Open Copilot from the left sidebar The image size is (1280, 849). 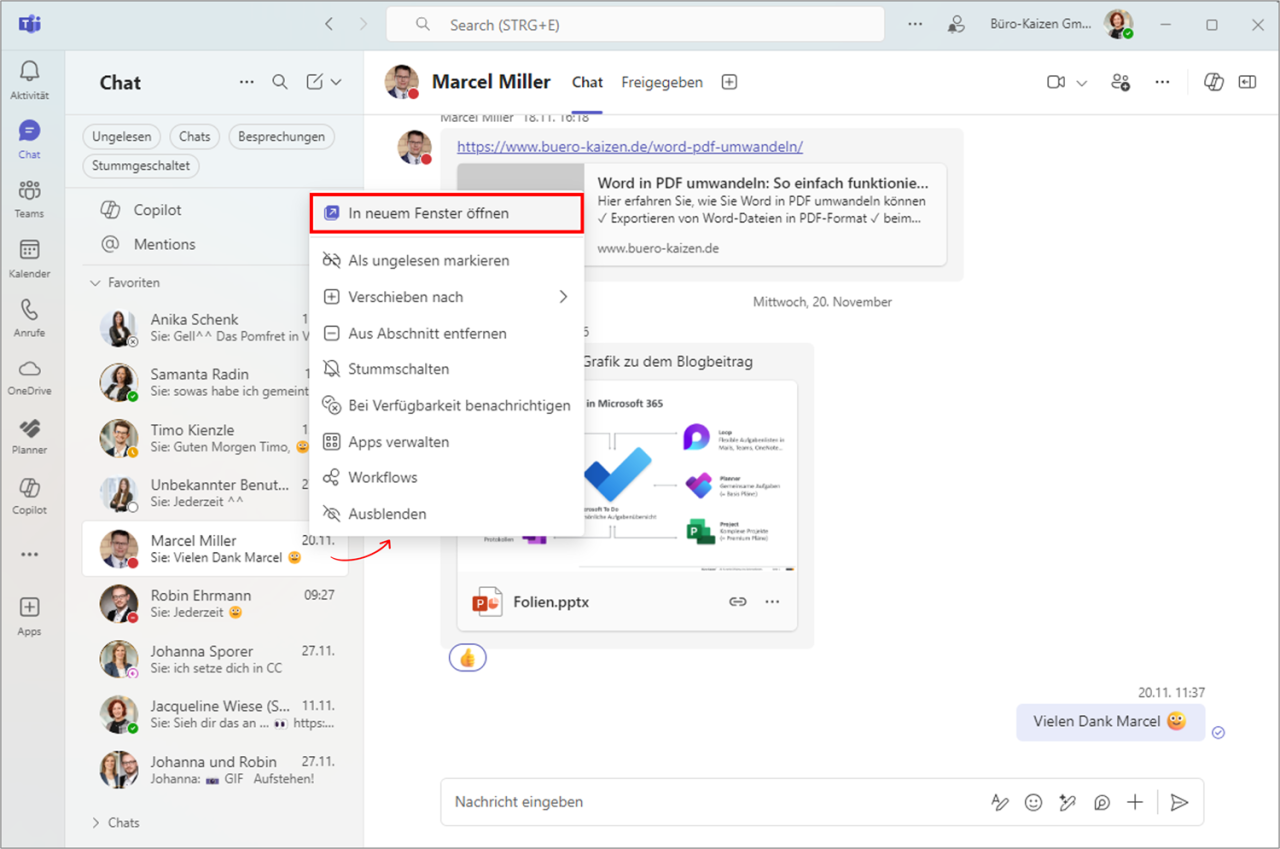(x=29, y=494)
